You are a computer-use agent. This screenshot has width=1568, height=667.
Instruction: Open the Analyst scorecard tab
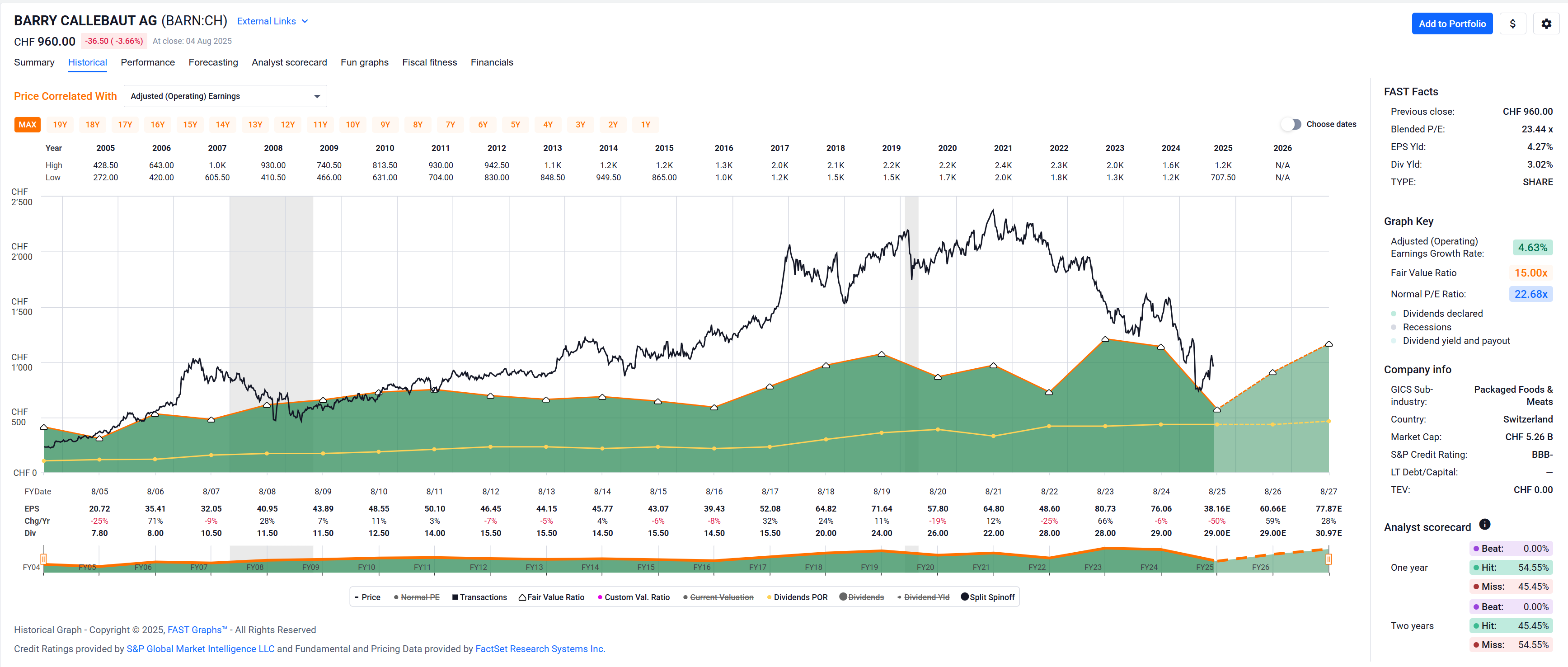289,62
